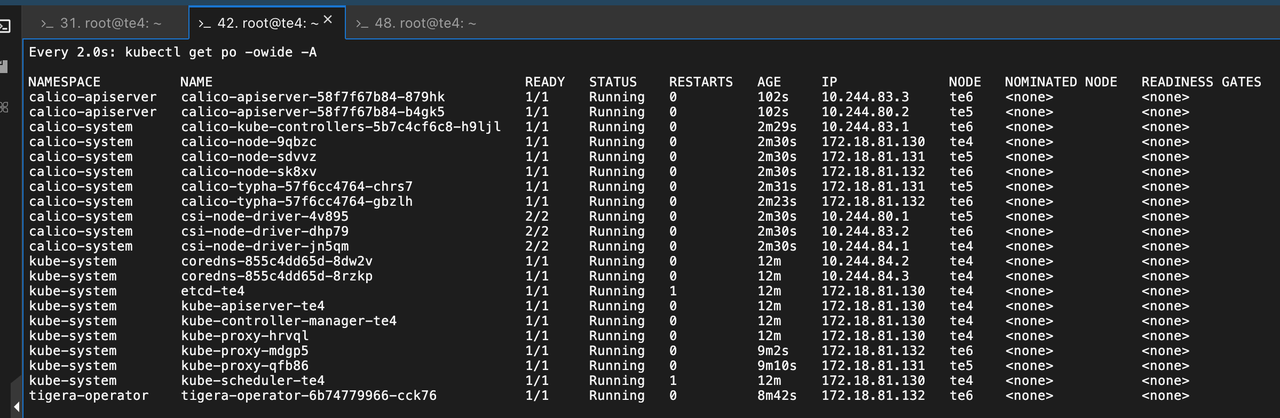Click the Running status of tigera-operator pod
Screen dimensions: 1280x418
617,397
